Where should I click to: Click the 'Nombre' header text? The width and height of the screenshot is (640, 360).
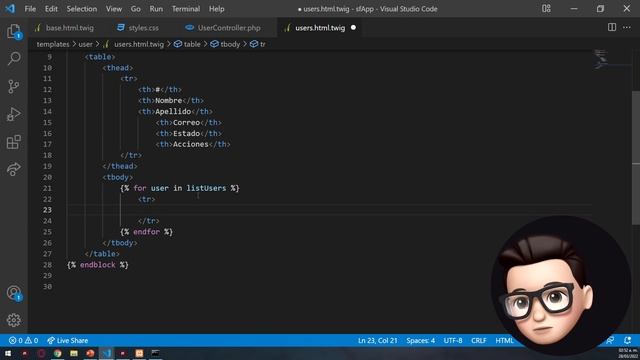tap(169, 100)
